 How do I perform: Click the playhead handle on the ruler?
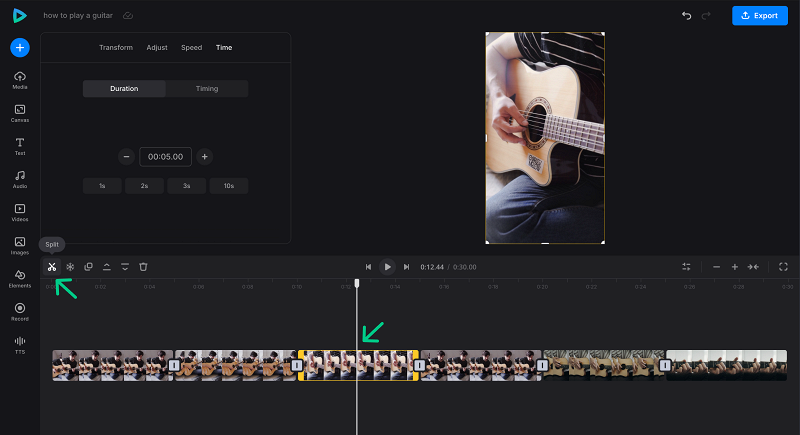point(357,283)
